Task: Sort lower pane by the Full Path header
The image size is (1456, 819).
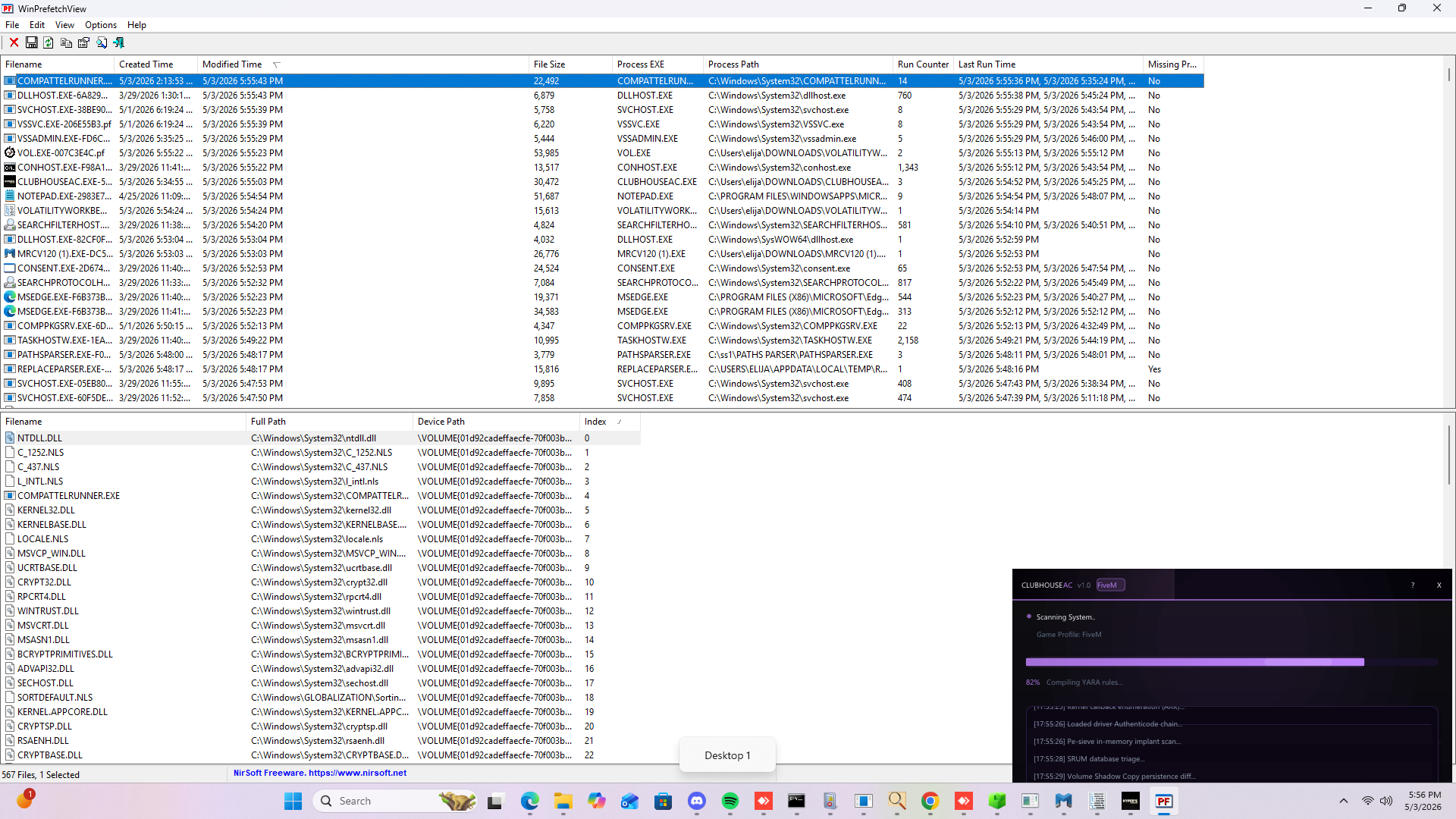Action: click(329, 422)
